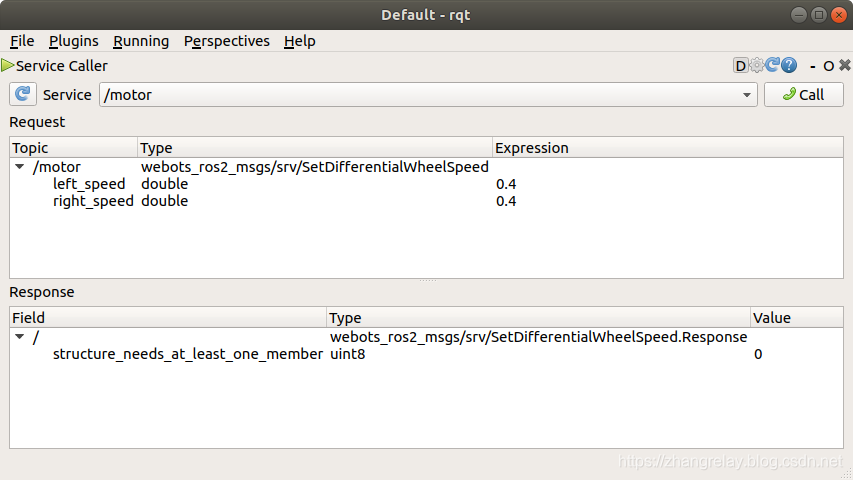
Task: Click the uint8 type cell
Action: (348, 354)
